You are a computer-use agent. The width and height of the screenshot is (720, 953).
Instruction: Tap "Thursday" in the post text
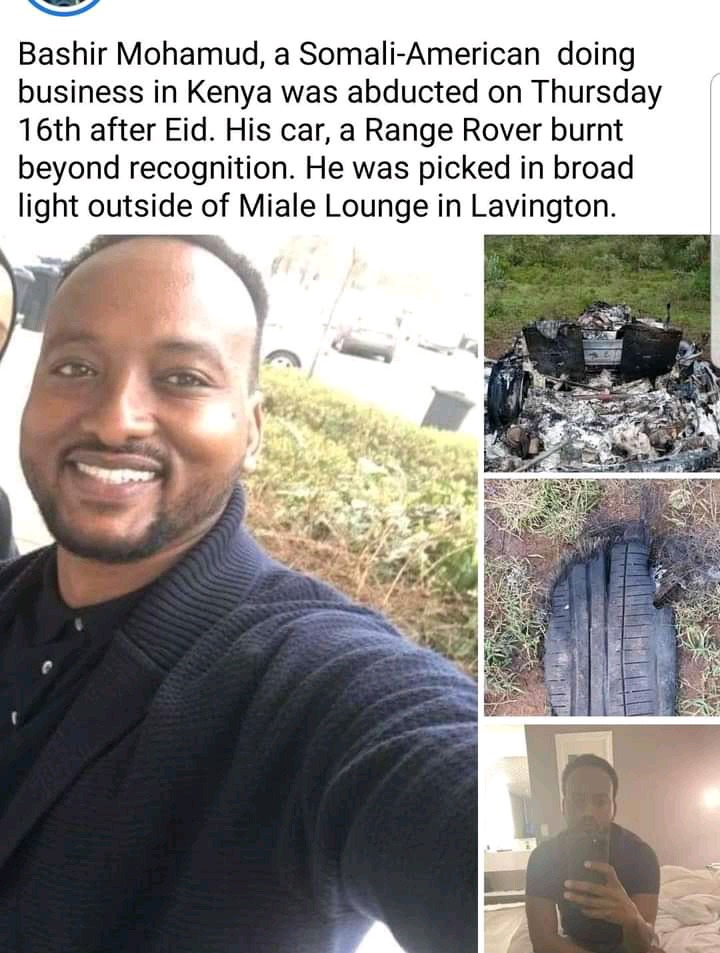tap(597, 93)
